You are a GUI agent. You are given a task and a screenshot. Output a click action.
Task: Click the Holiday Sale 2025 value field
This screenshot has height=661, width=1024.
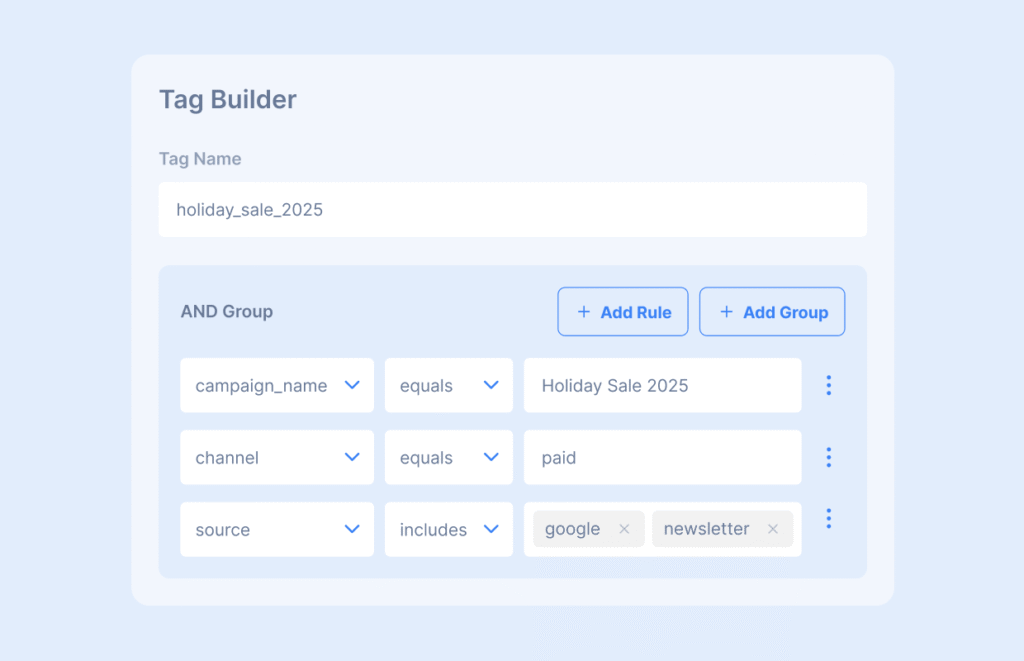[662, 385]
